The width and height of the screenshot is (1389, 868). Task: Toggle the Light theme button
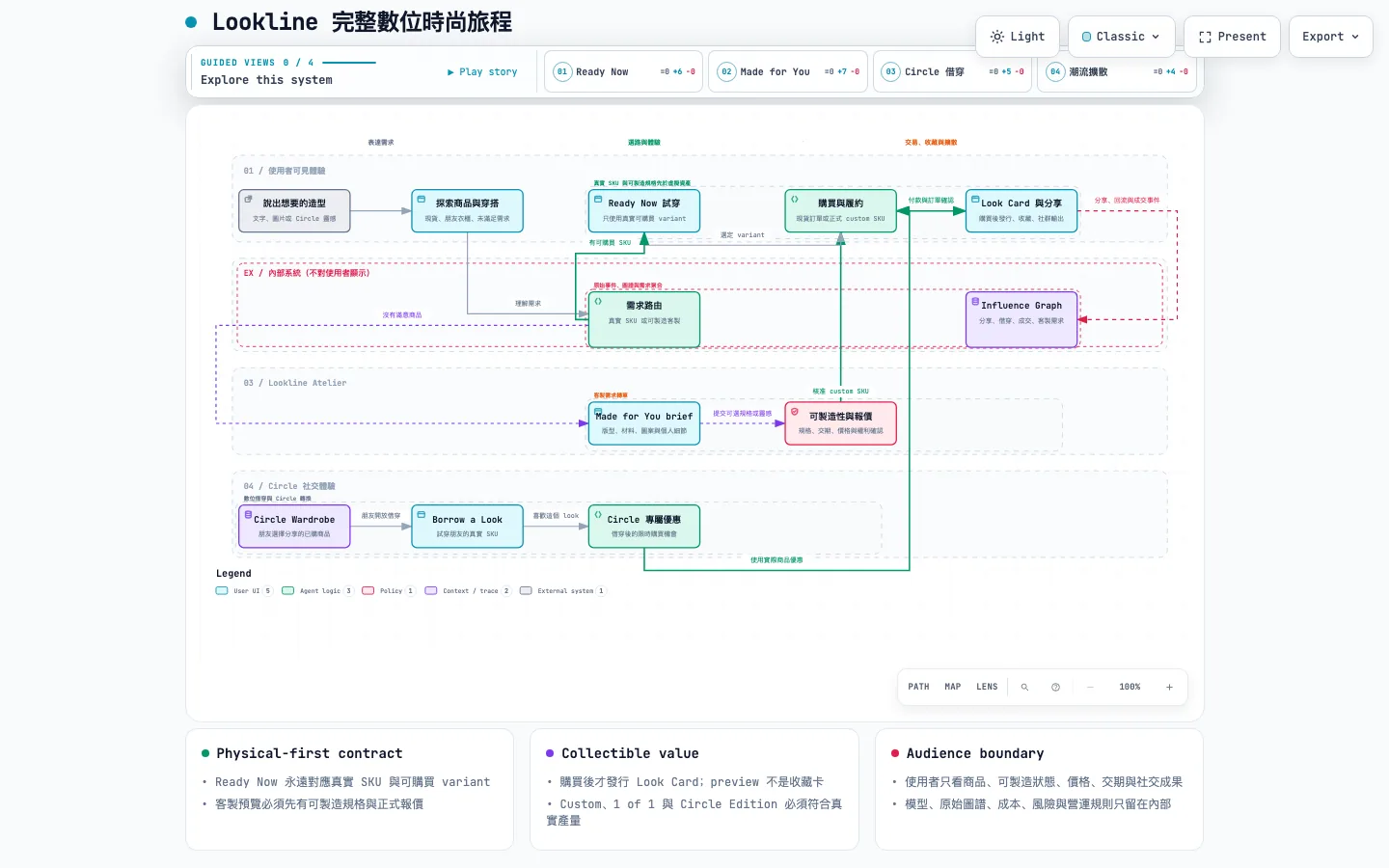point(1018,37)
